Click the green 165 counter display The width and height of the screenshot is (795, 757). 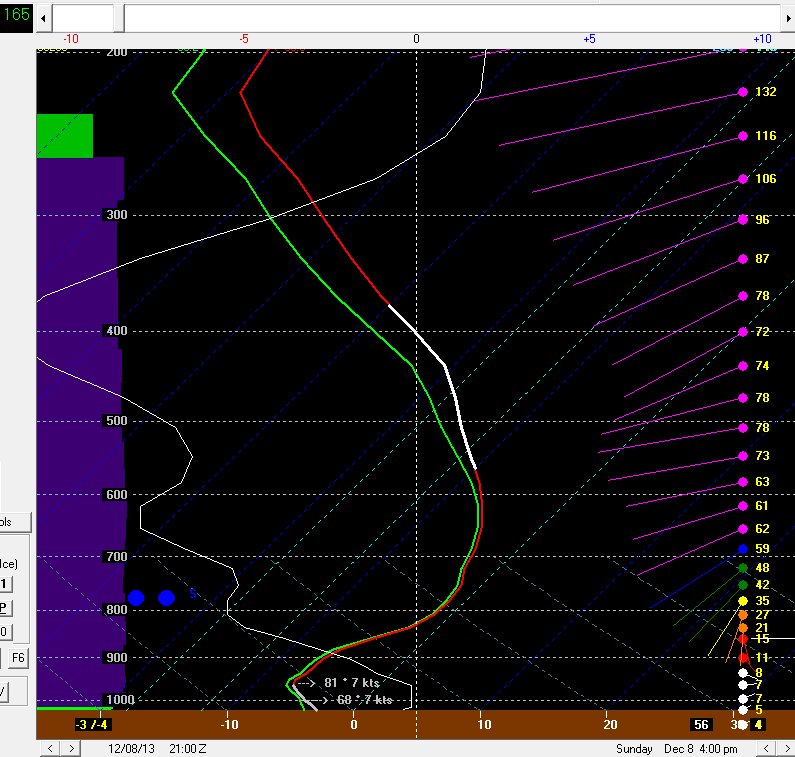pos(17,16)
